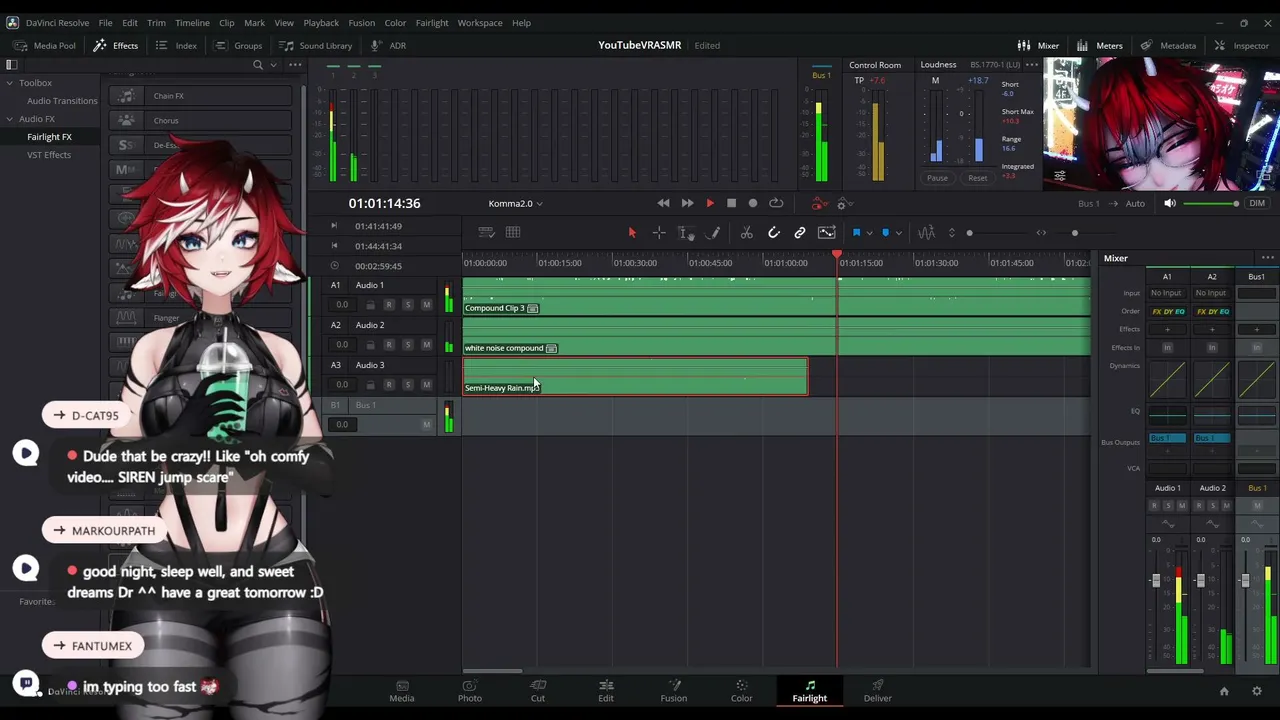Solo the Audio 2 track
The image size is (1280, 720).
(x=407, y=345)
